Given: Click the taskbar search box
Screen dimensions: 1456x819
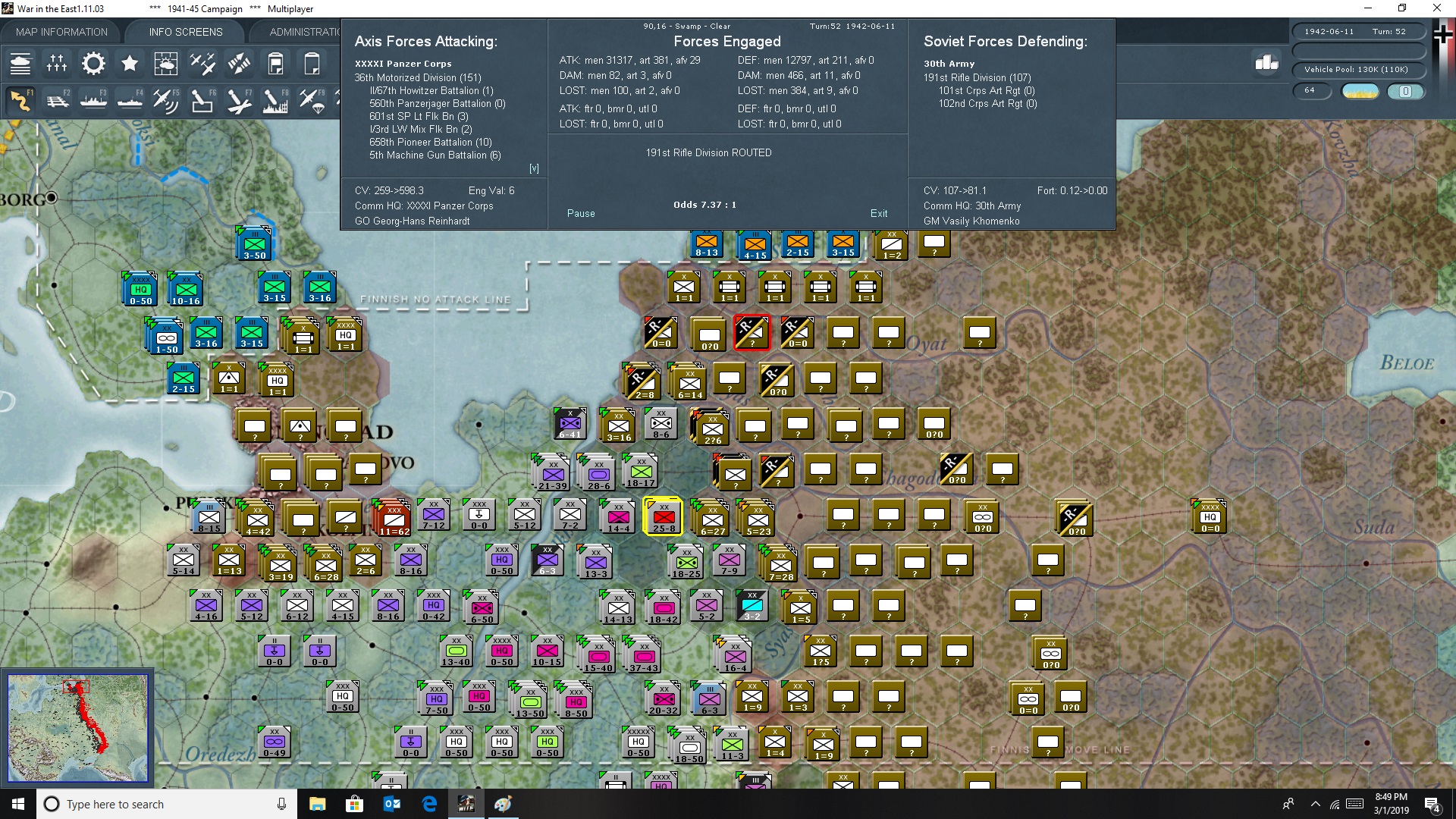Looking at the screenshot, I should pos(167,804).
